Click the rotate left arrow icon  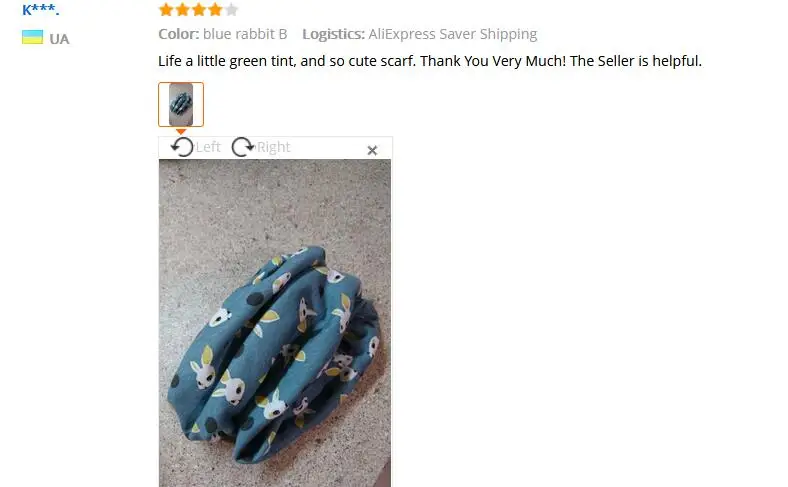(x=182, y=147)
